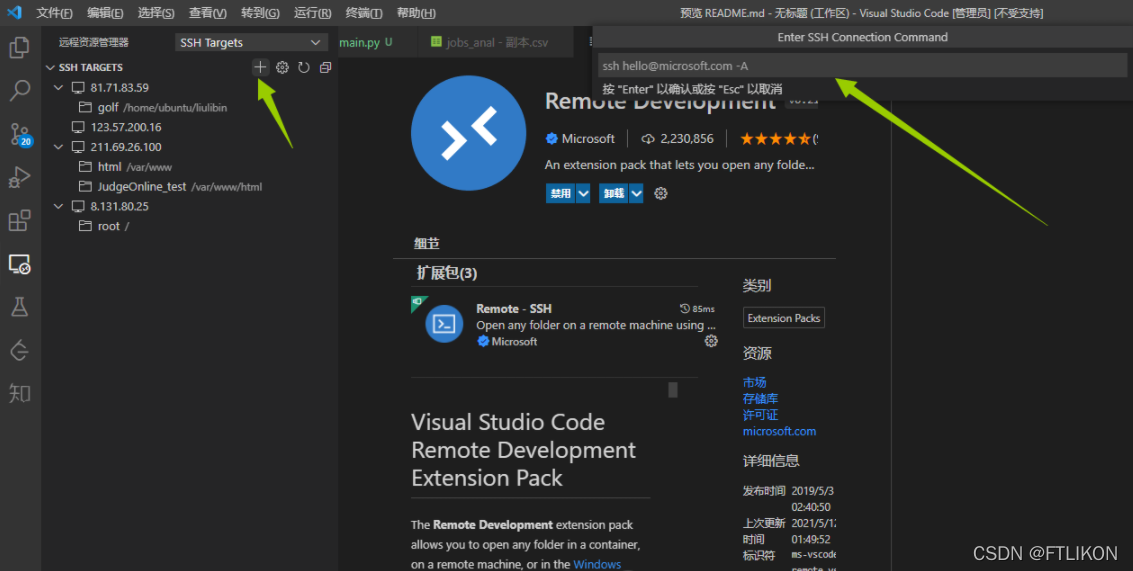
Task: Add new SSH target with plus icon
Action: (260, 67)
